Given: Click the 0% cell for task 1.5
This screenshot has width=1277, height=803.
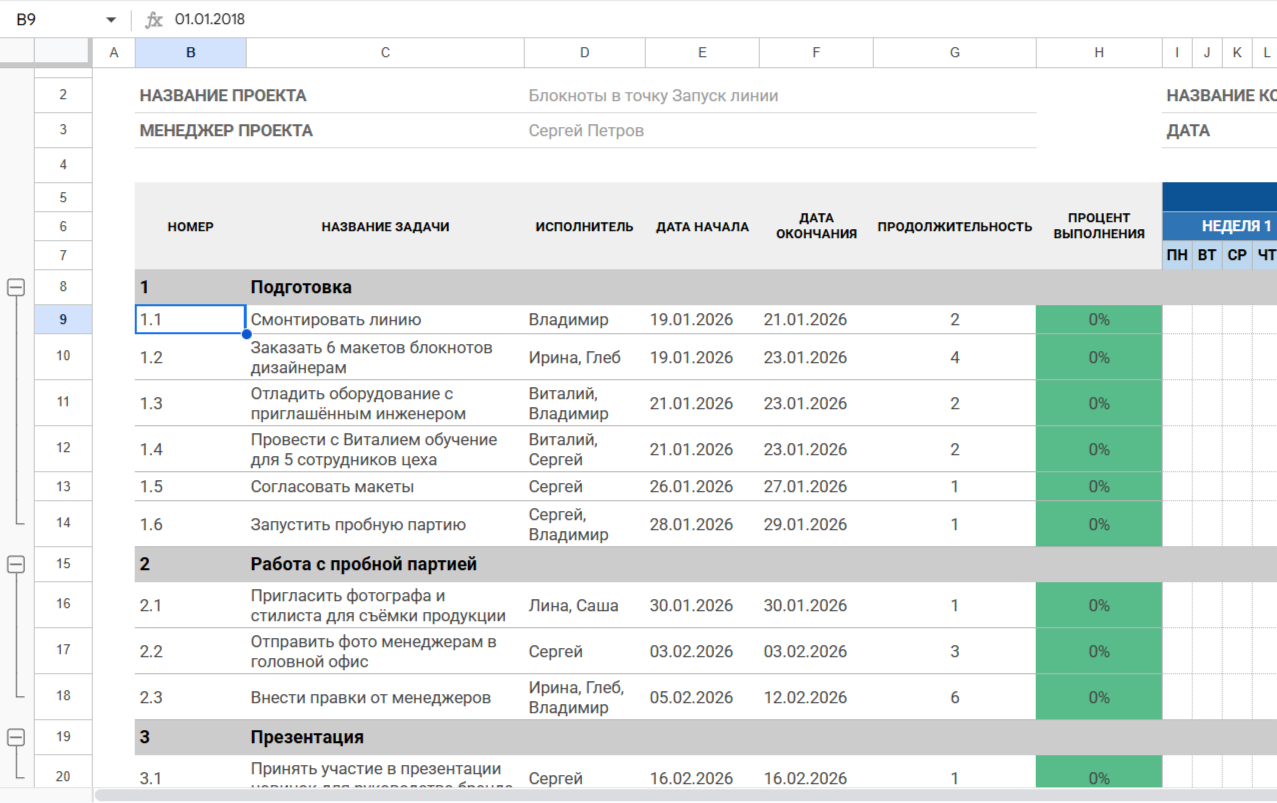Looking at the screenshot, I should tap(1098, 487).
